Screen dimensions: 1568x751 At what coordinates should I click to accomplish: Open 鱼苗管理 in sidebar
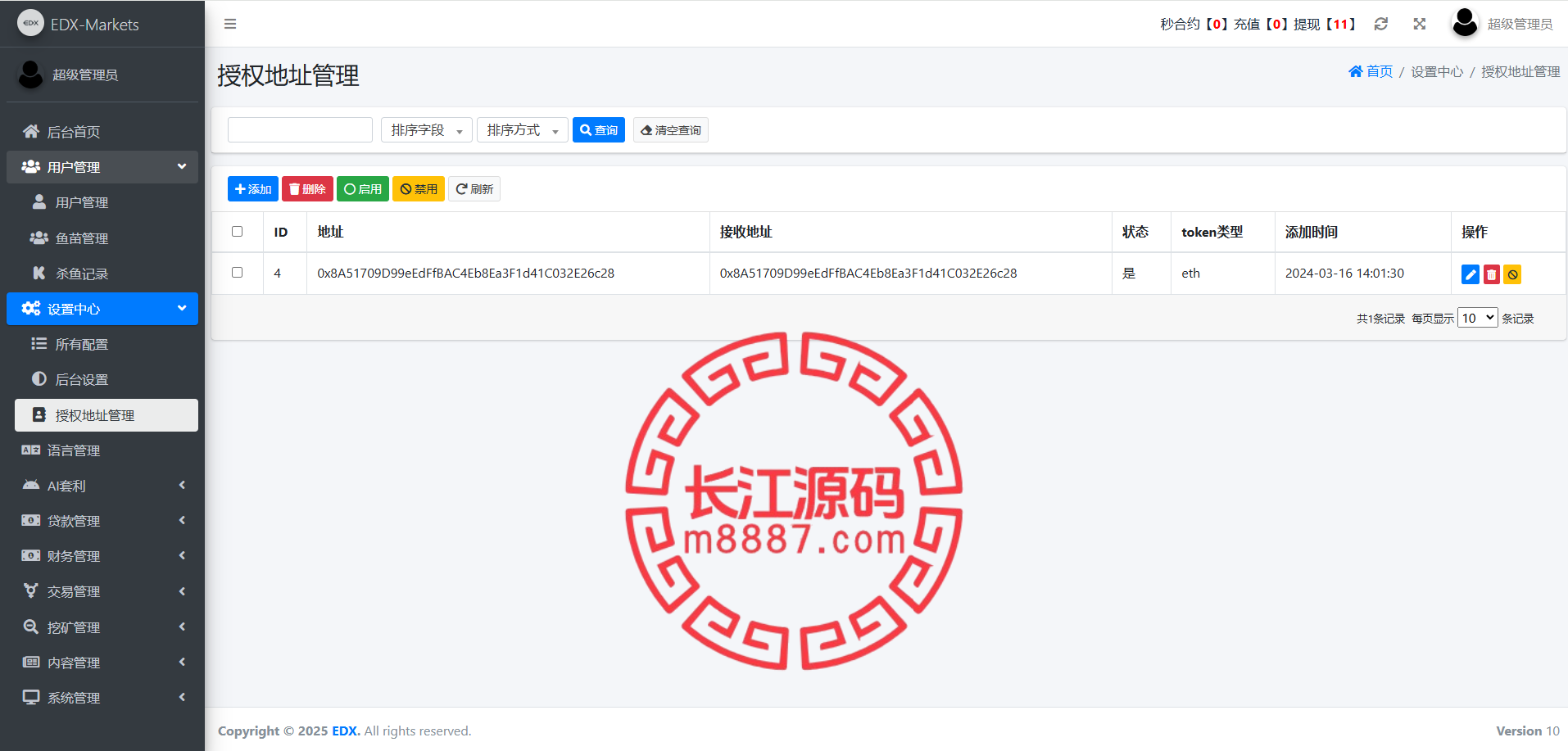106,238
